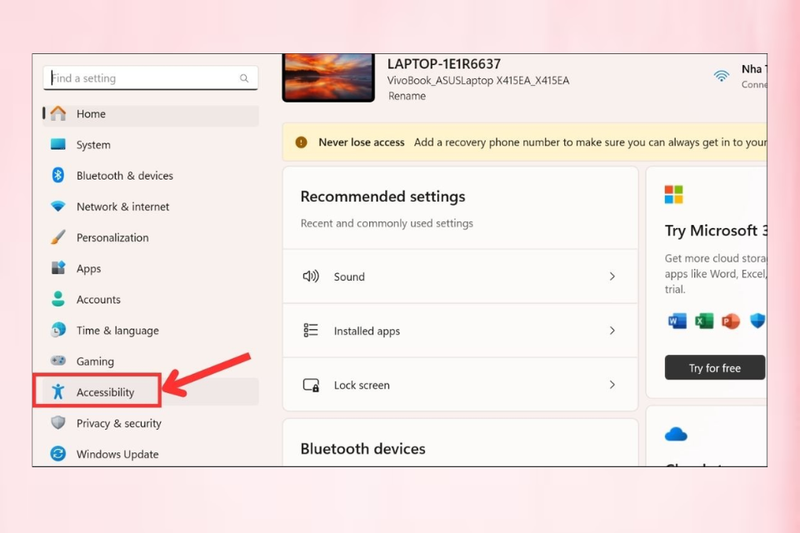Viewport: 800px width, 533px height.
Task: Open the Gaming settings
Action: tap(151, 361)
